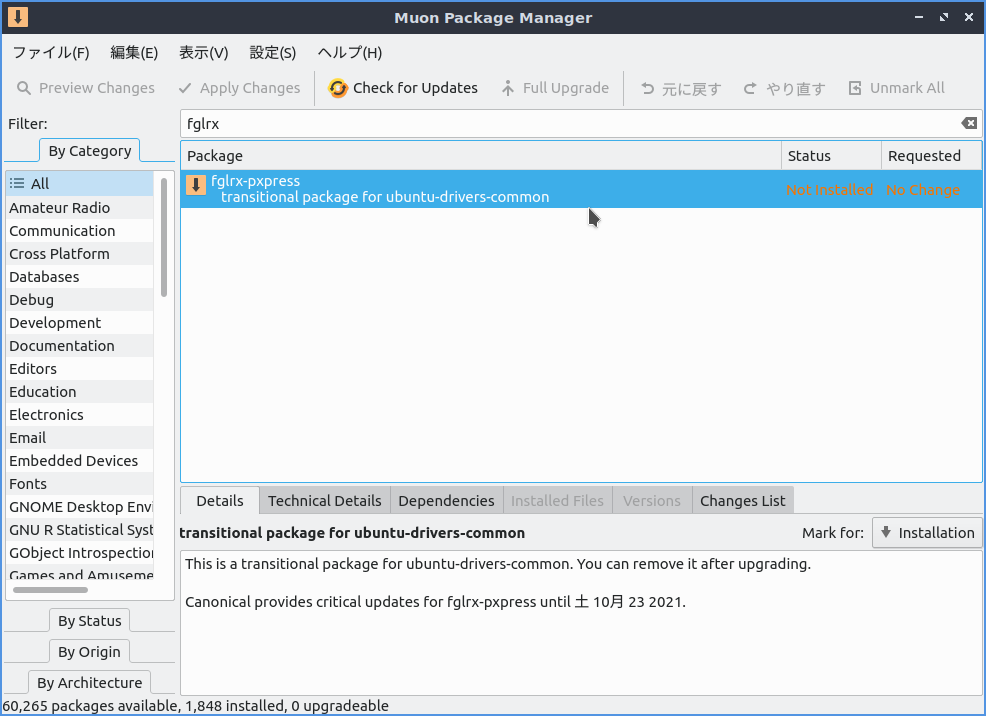The height and width of the screenshot is (716, 986).
Task: Select the GNU R Statistical System category
Action: point(80,530)
